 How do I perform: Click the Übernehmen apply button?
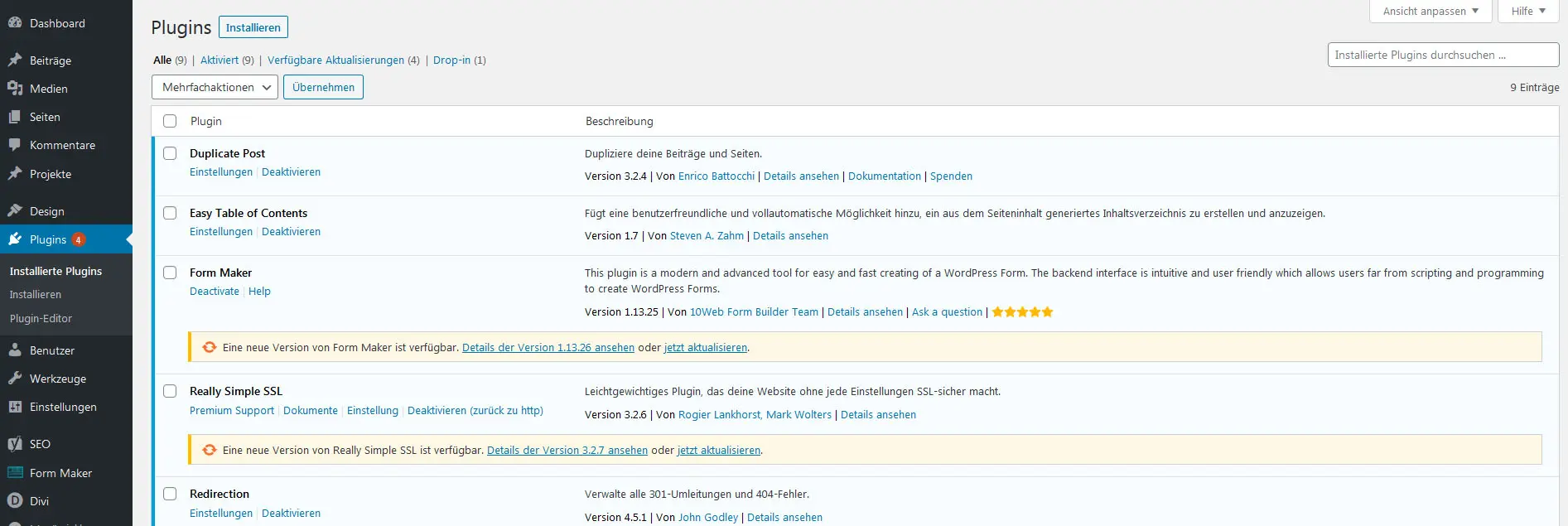click(323, 87)
